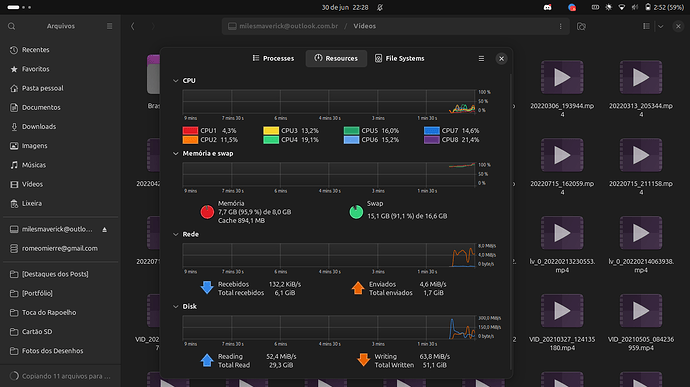Click Discord tray icon in top bar

(x=547, y=7)
